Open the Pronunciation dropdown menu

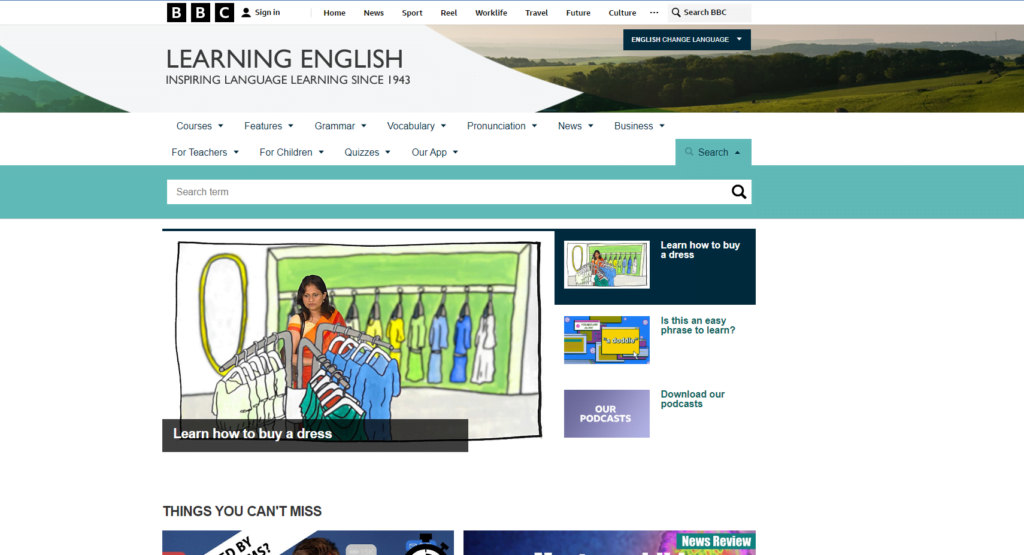[502, 126]
